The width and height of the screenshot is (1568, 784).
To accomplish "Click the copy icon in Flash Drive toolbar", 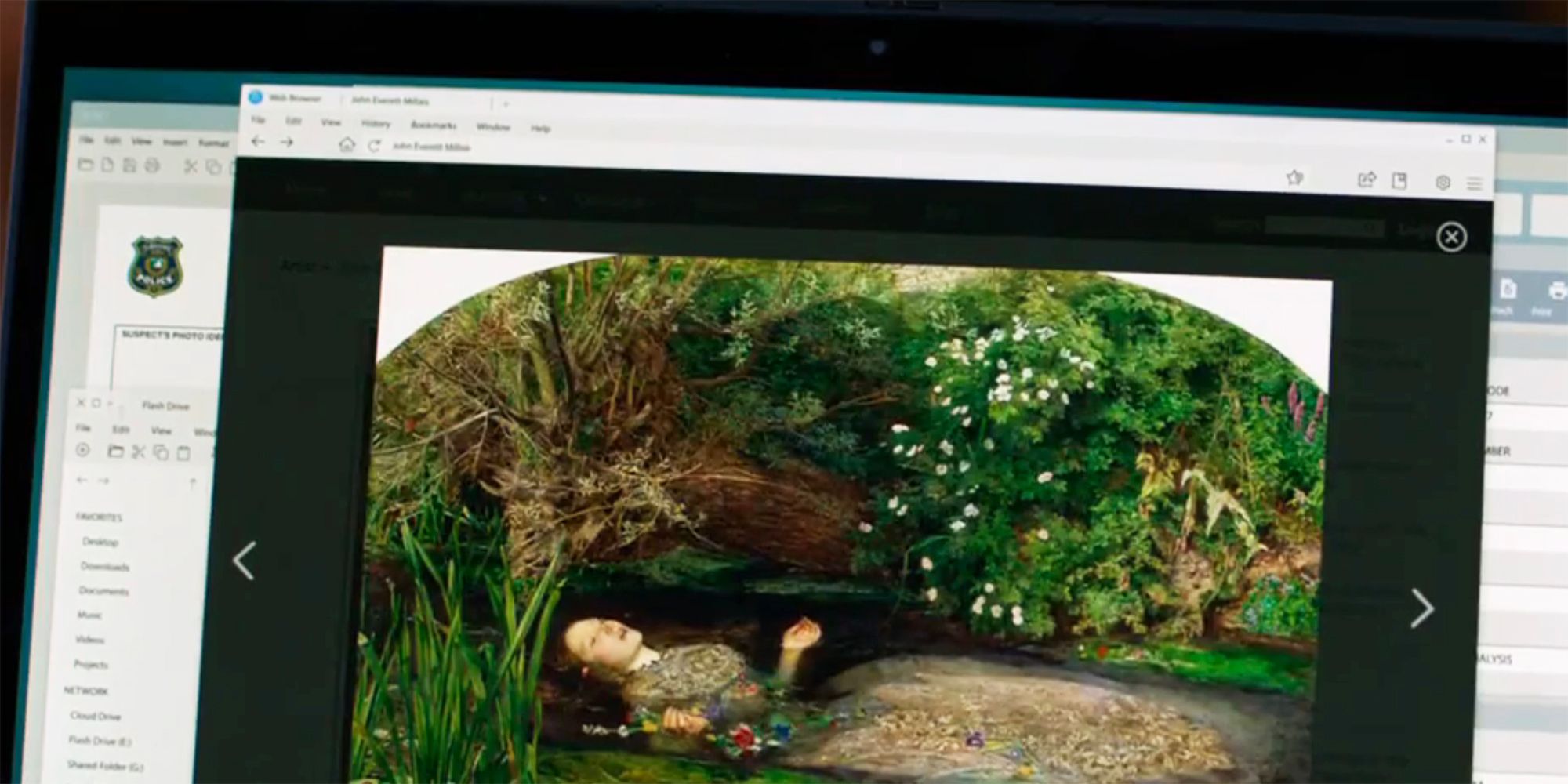I will 161,453.
